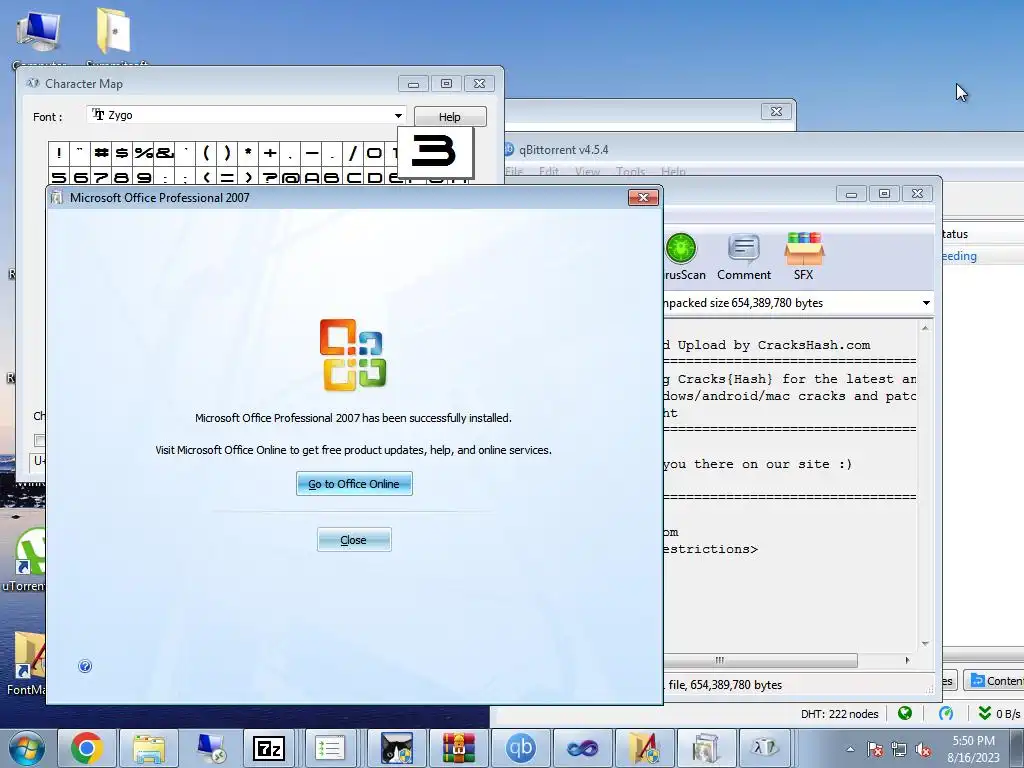
Task: Open the Font dropdown in Character Map
Action: (398, 116)
